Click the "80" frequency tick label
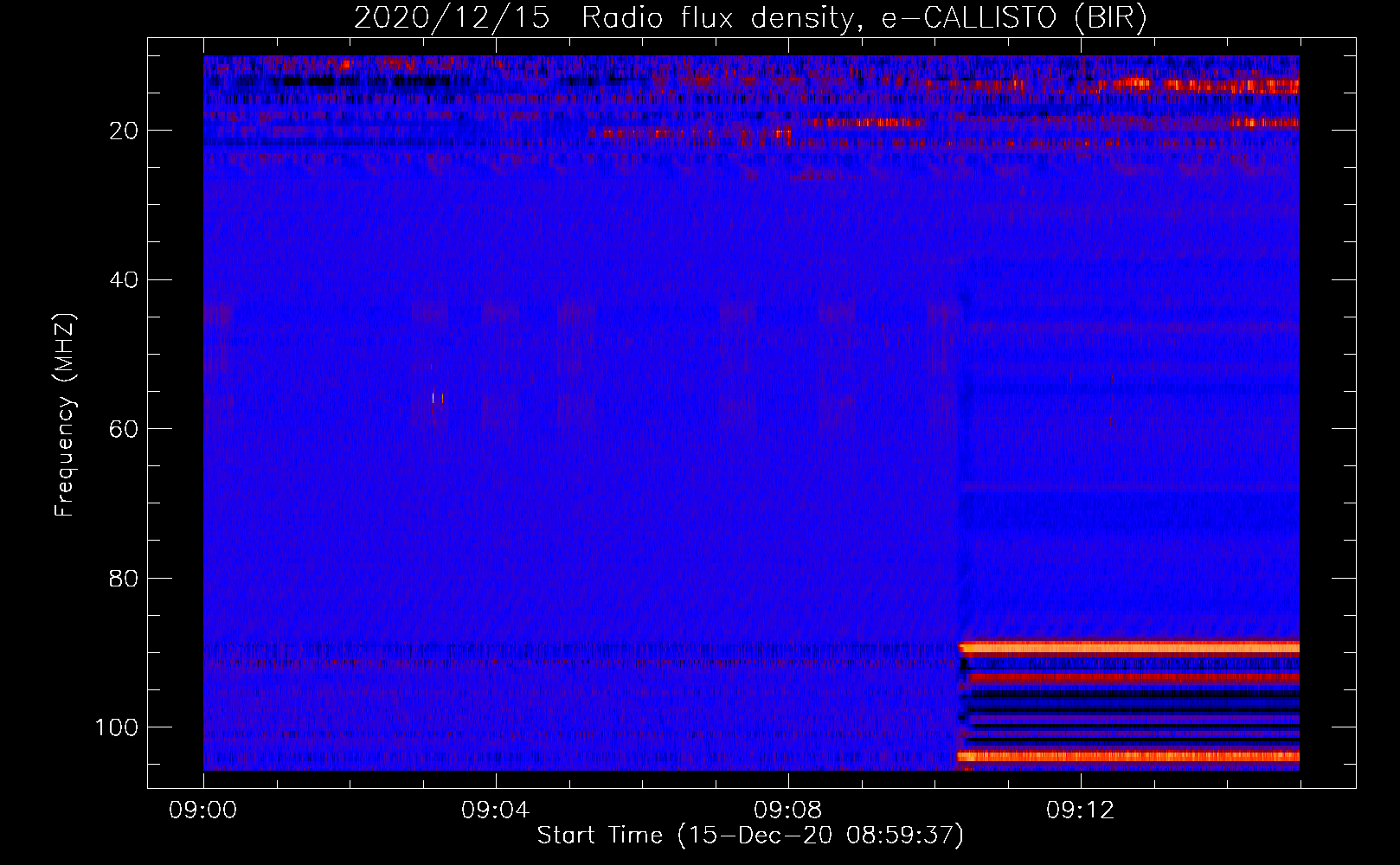The image size is (1400, 865). tap(124, 579)
